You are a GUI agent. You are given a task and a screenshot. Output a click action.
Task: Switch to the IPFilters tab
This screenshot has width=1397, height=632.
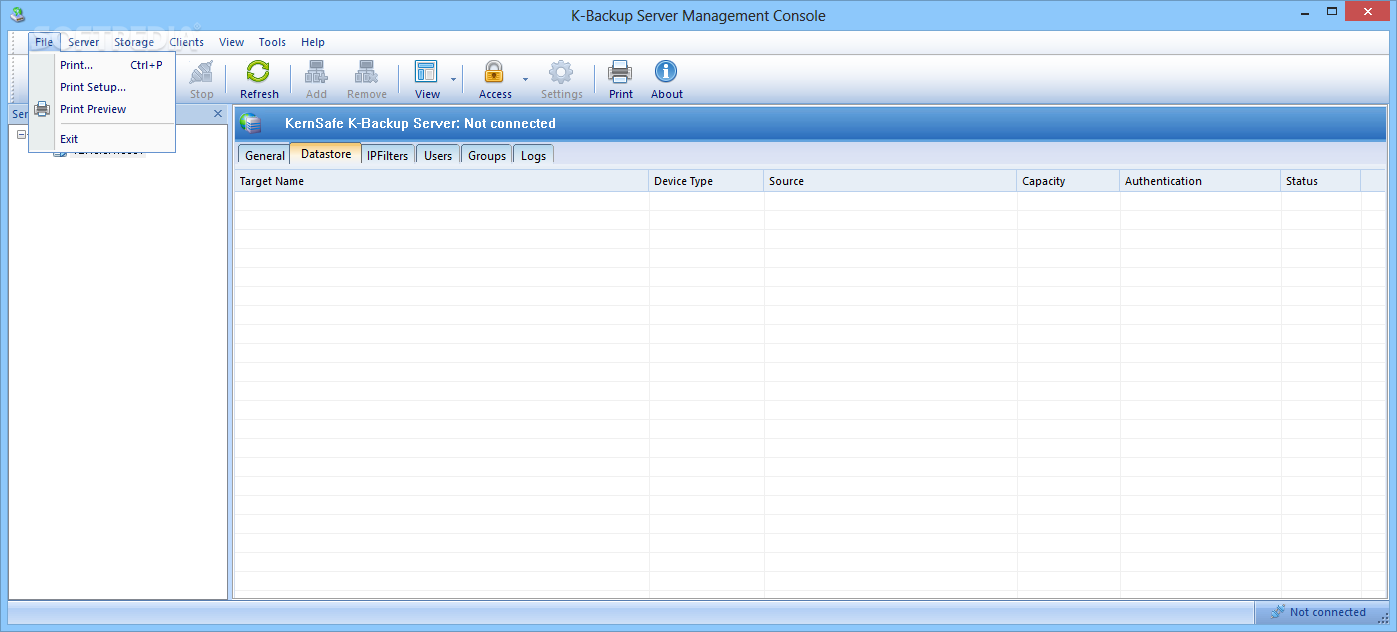[387, 156]
